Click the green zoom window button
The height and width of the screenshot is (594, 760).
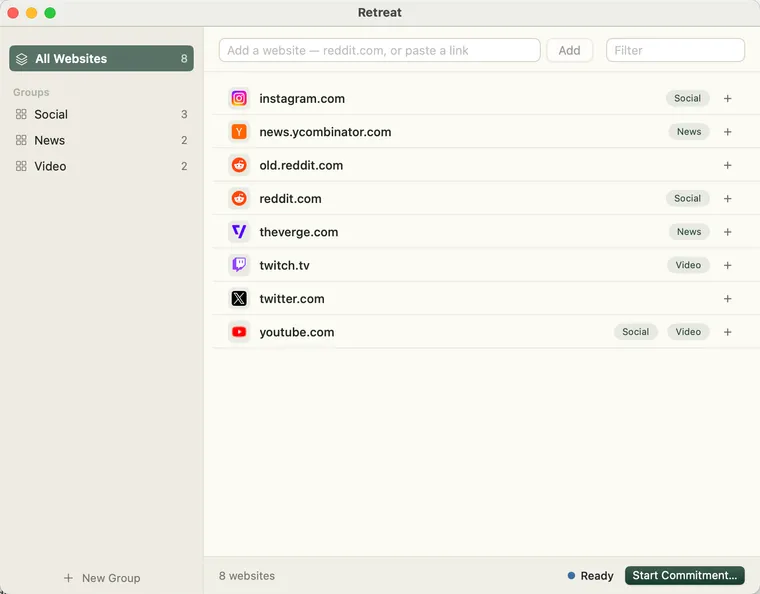[x=50, y=13]
